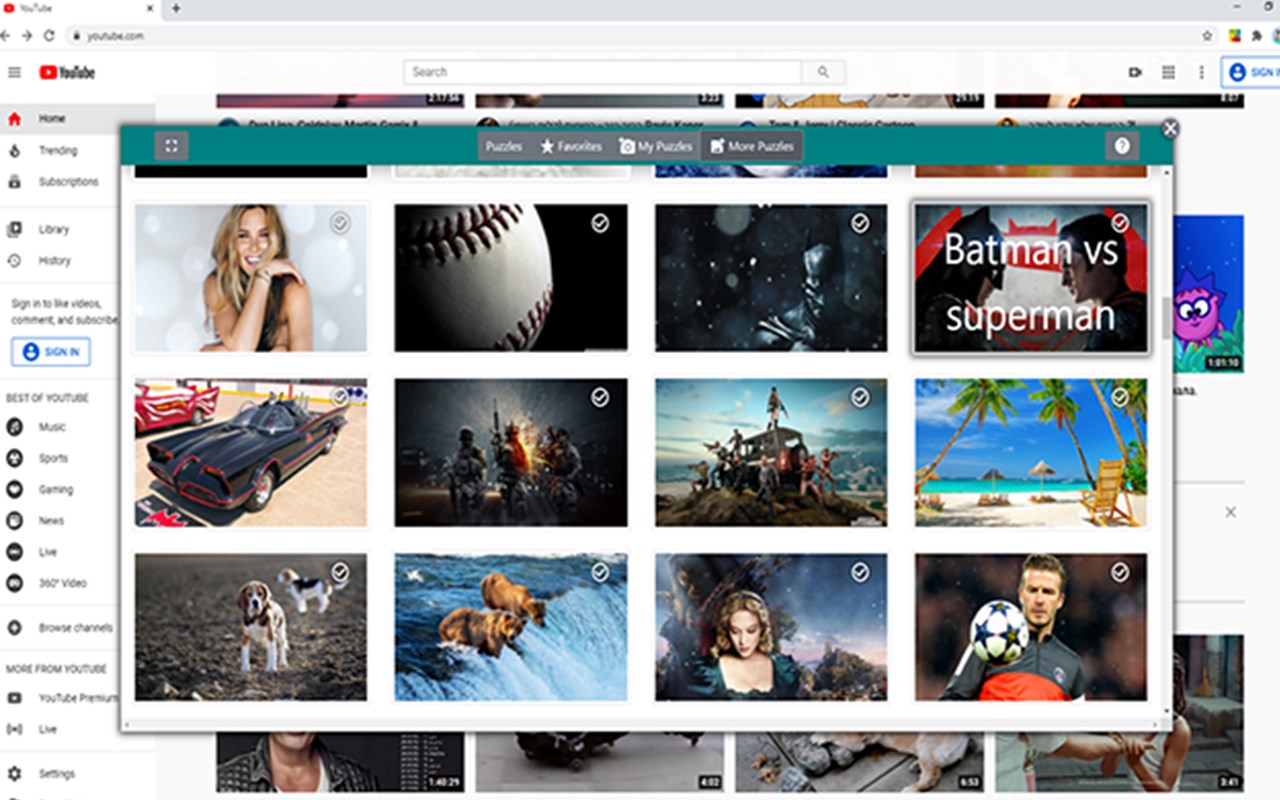The image size is (1280, 800).
Task: Go to the YouTube logo homepage
Action: (67, 72)
